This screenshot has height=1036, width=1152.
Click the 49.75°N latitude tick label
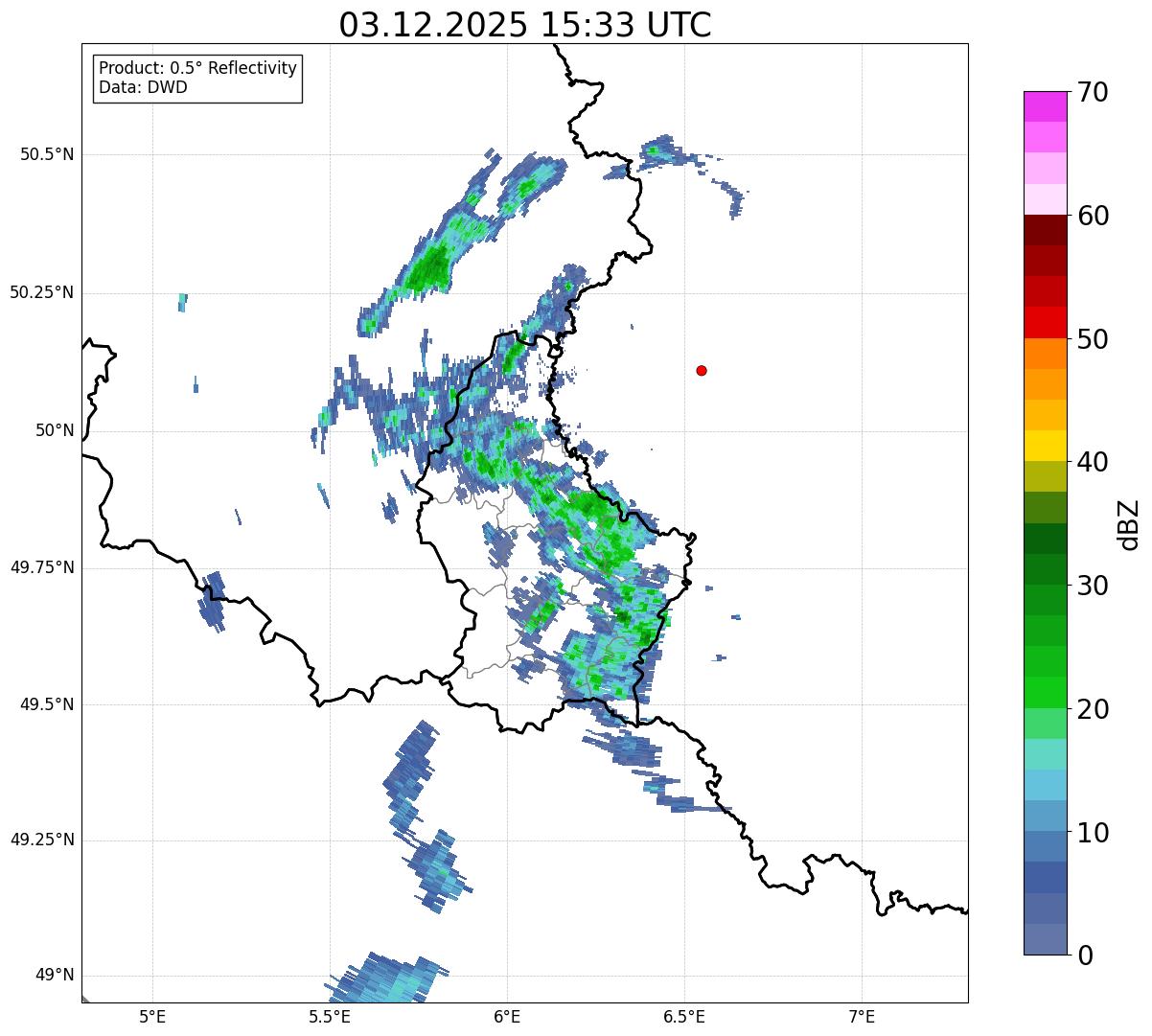(41, 567)
